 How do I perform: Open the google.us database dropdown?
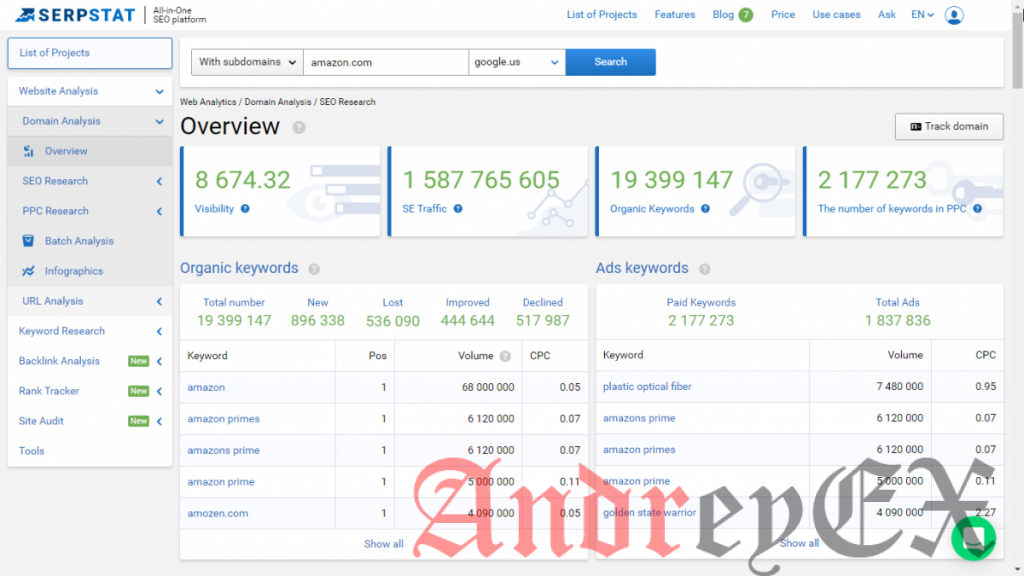pos(517,62)
